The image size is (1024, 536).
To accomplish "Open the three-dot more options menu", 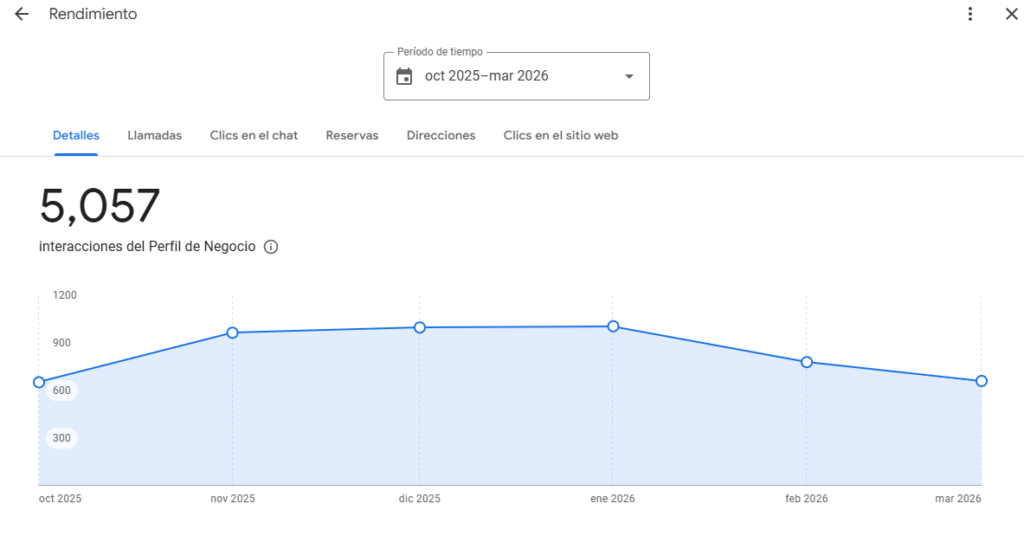I will pyautogui.click(x=970, y=14).
